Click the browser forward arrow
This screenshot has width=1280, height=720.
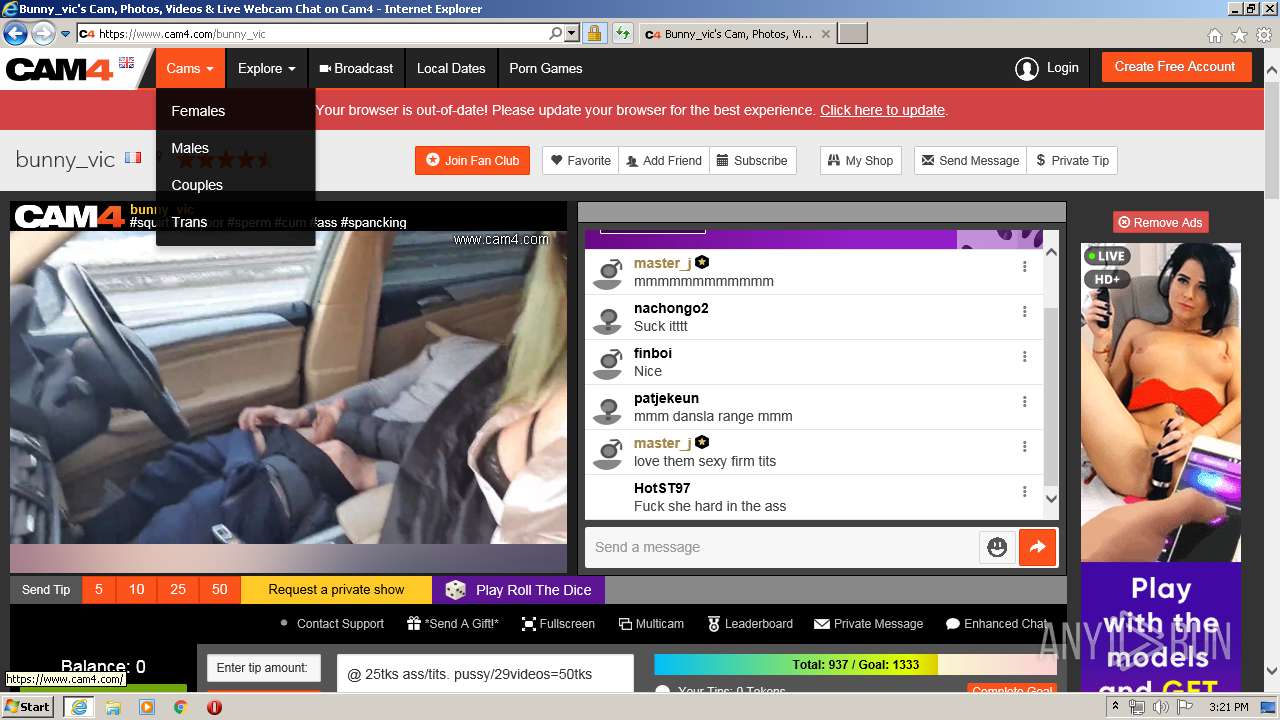click(x=42, y=34)
